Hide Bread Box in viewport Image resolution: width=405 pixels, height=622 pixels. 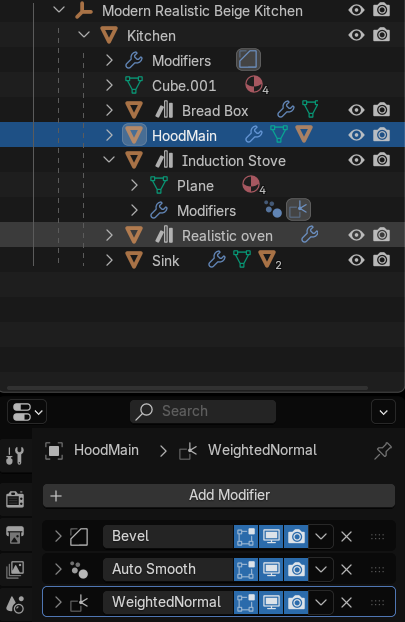coord(356,110)
